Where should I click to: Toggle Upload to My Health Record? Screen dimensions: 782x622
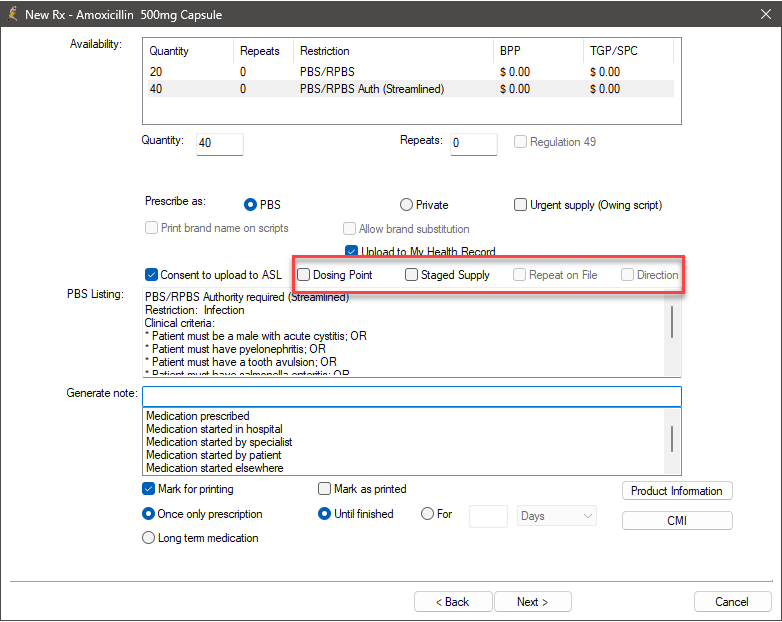tap(351, 250)
